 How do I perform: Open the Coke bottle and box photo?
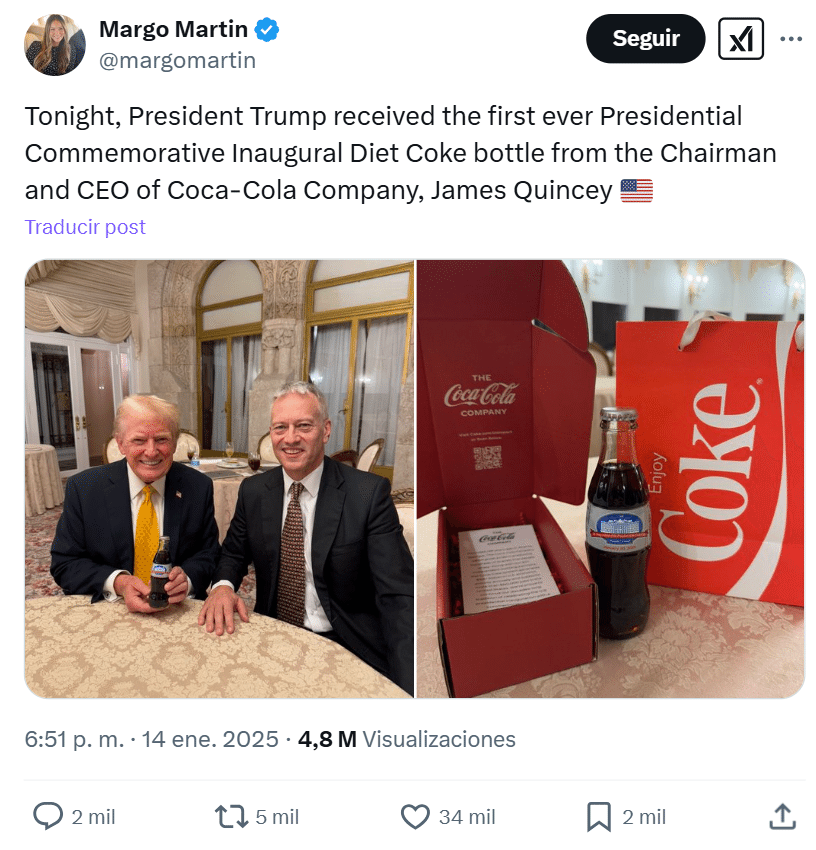click(x=610, y=478)
